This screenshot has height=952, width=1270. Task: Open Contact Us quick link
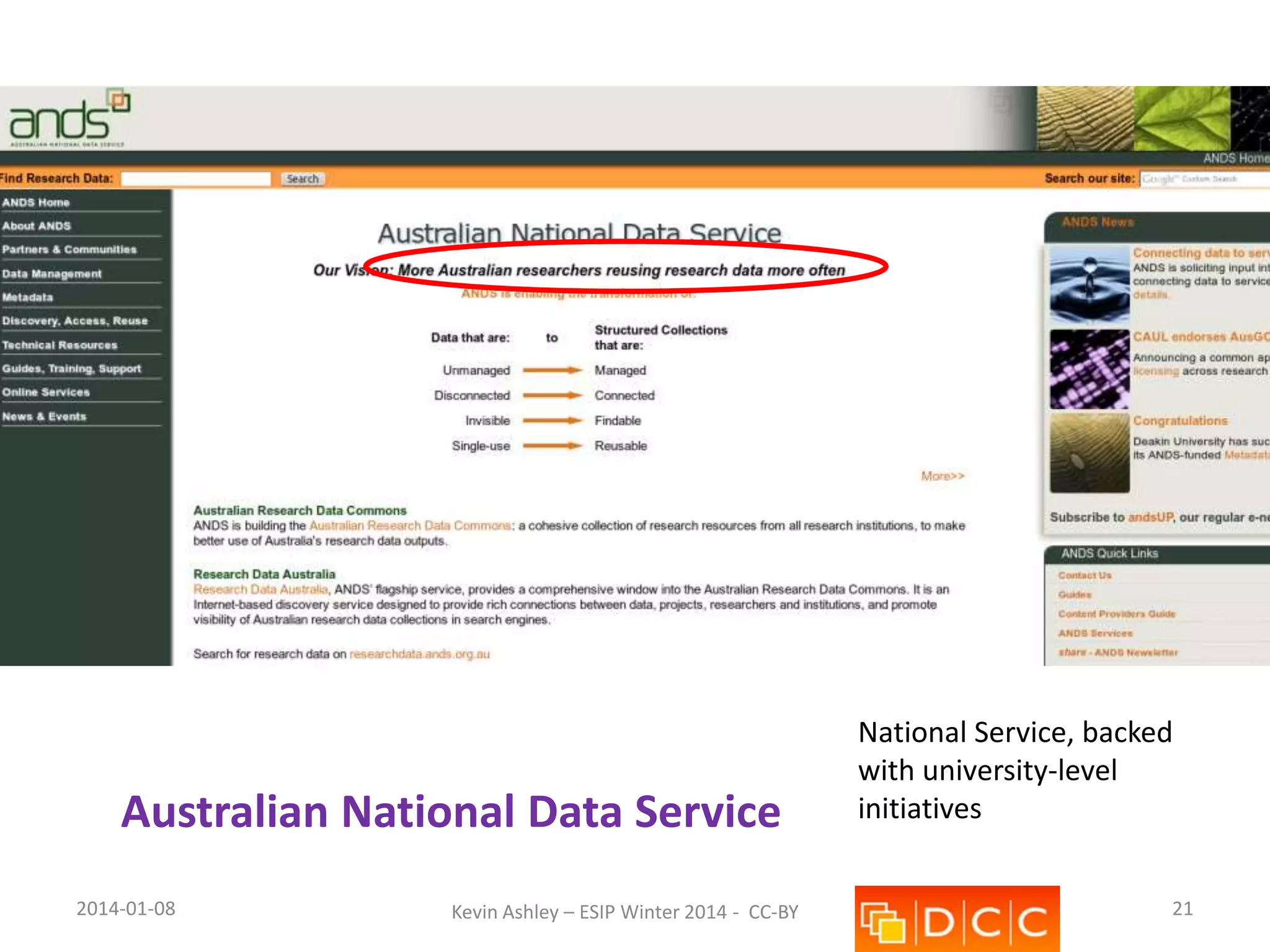coord(1085,575)
